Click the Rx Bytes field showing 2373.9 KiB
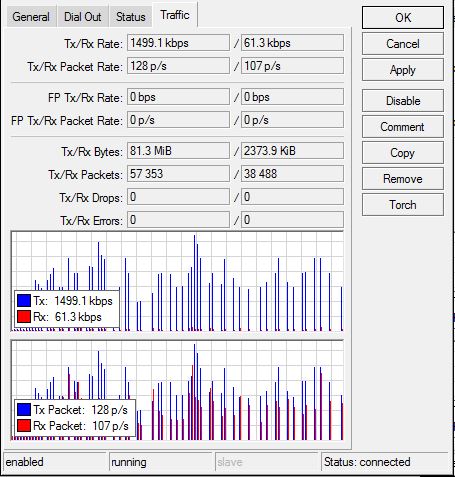Viewport: 455px width, 477px height. [292, 151]
